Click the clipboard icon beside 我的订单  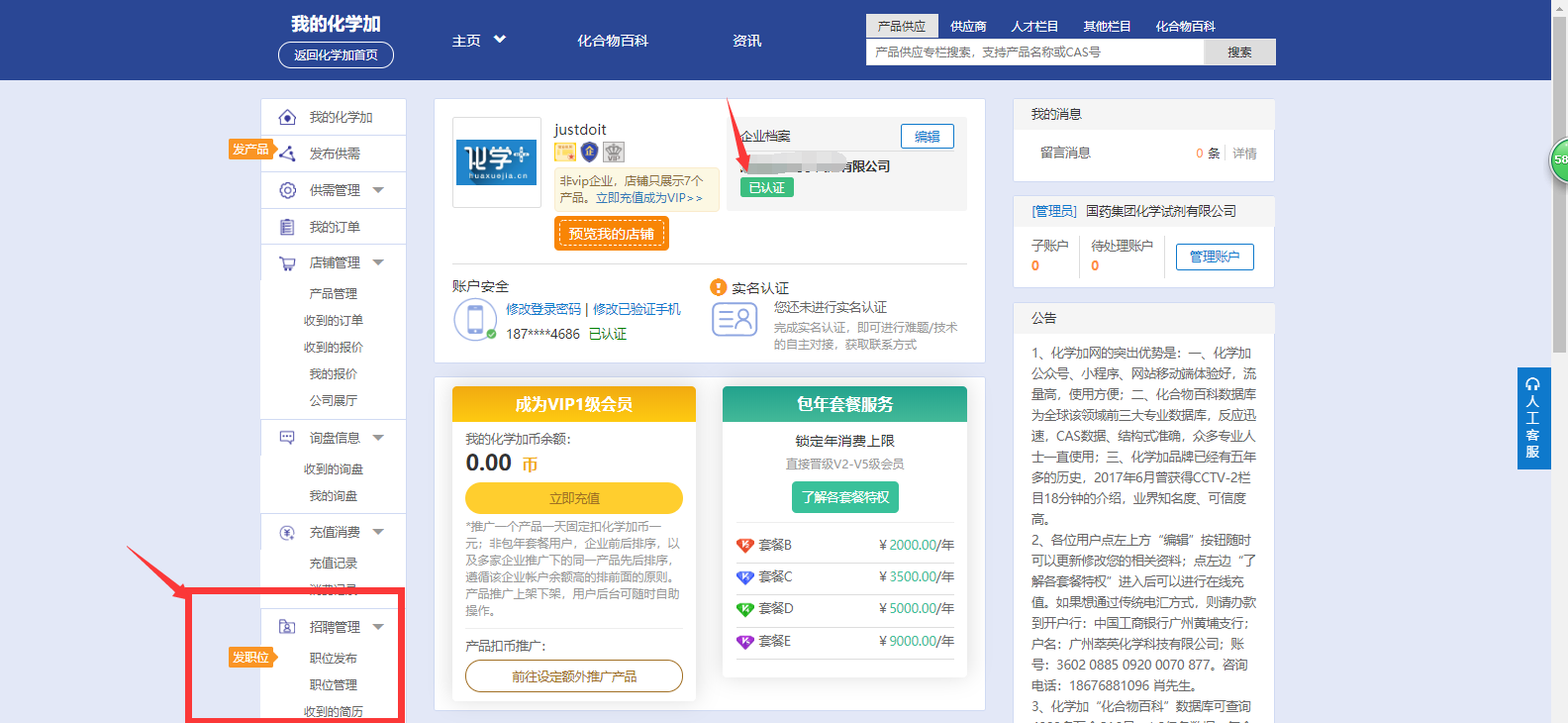pos(287,227)
